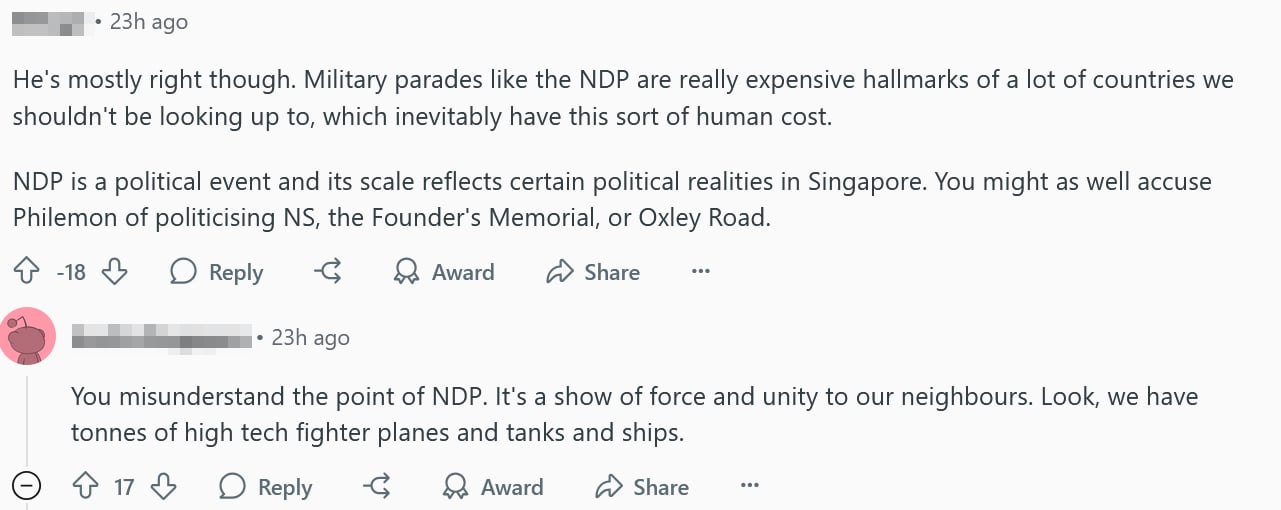1281x510 pixels.
Task: Give an Award to the top comment
Action: coord(444,272)
